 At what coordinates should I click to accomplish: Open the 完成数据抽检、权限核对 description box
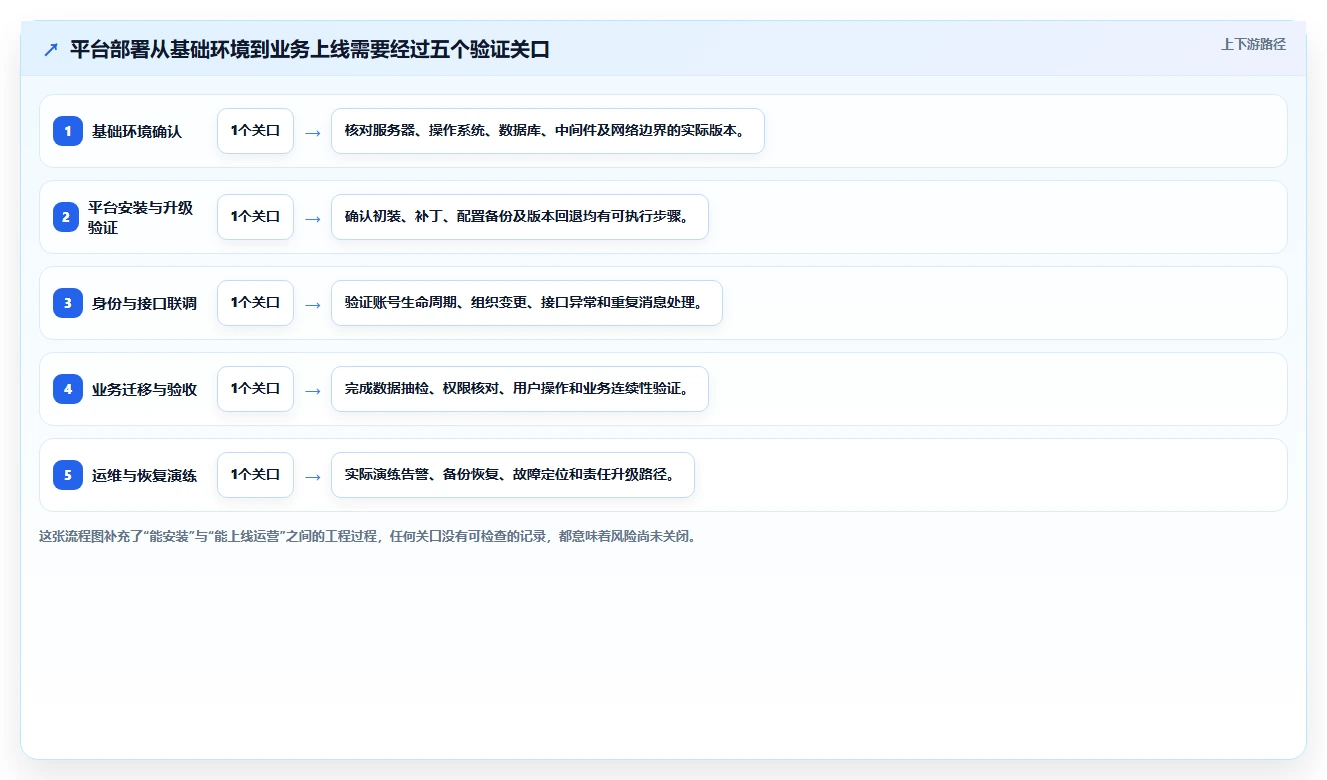click(x=520, y=389)
